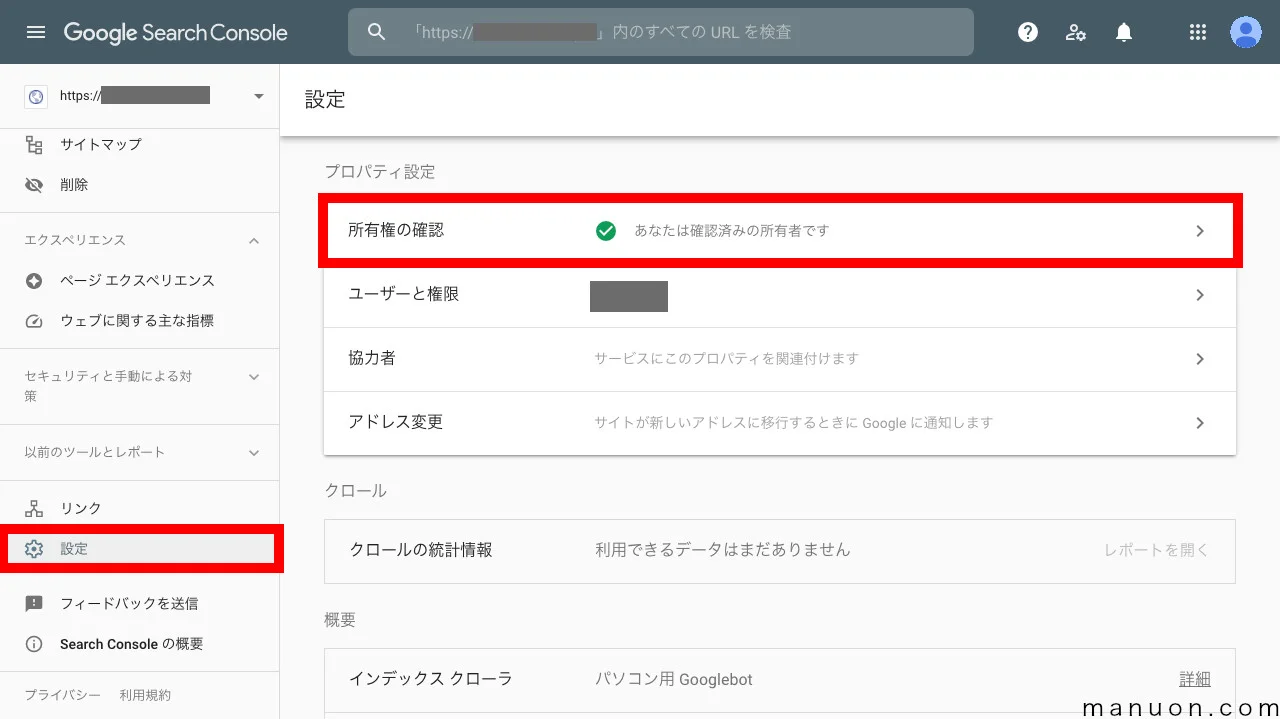The height and width of the screenshot is (719, 1280).
Task: Click the インデックス クローラ label
Action: (x=431, y=679)
